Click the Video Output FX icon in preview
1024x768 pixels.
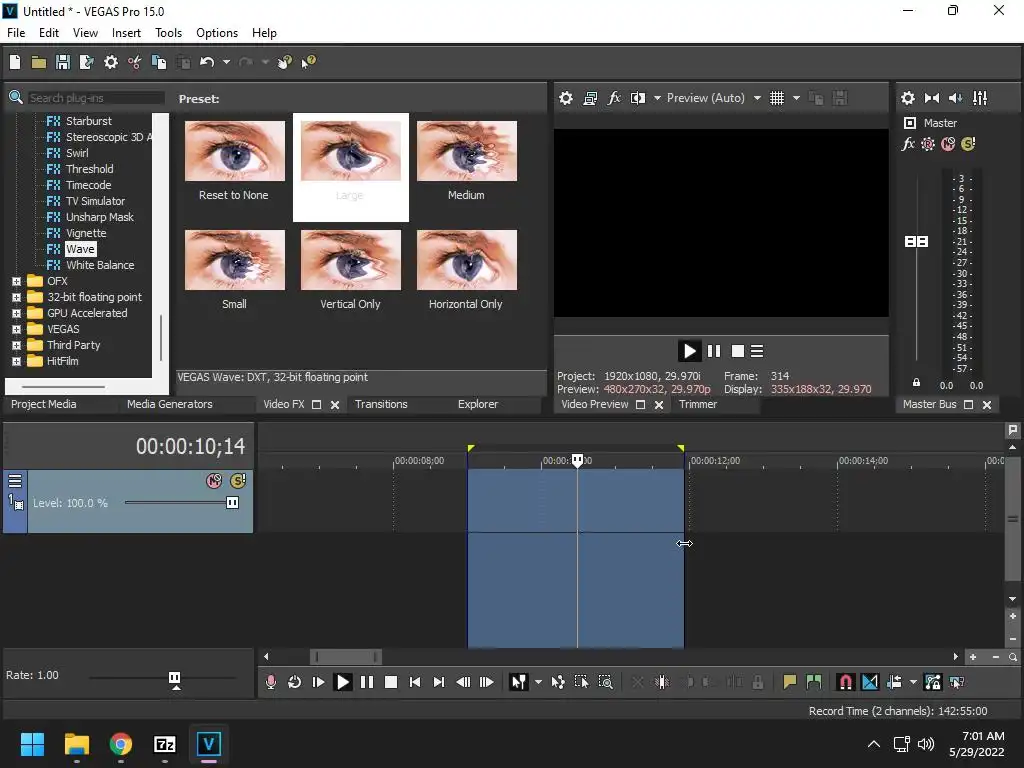[614, 98]
